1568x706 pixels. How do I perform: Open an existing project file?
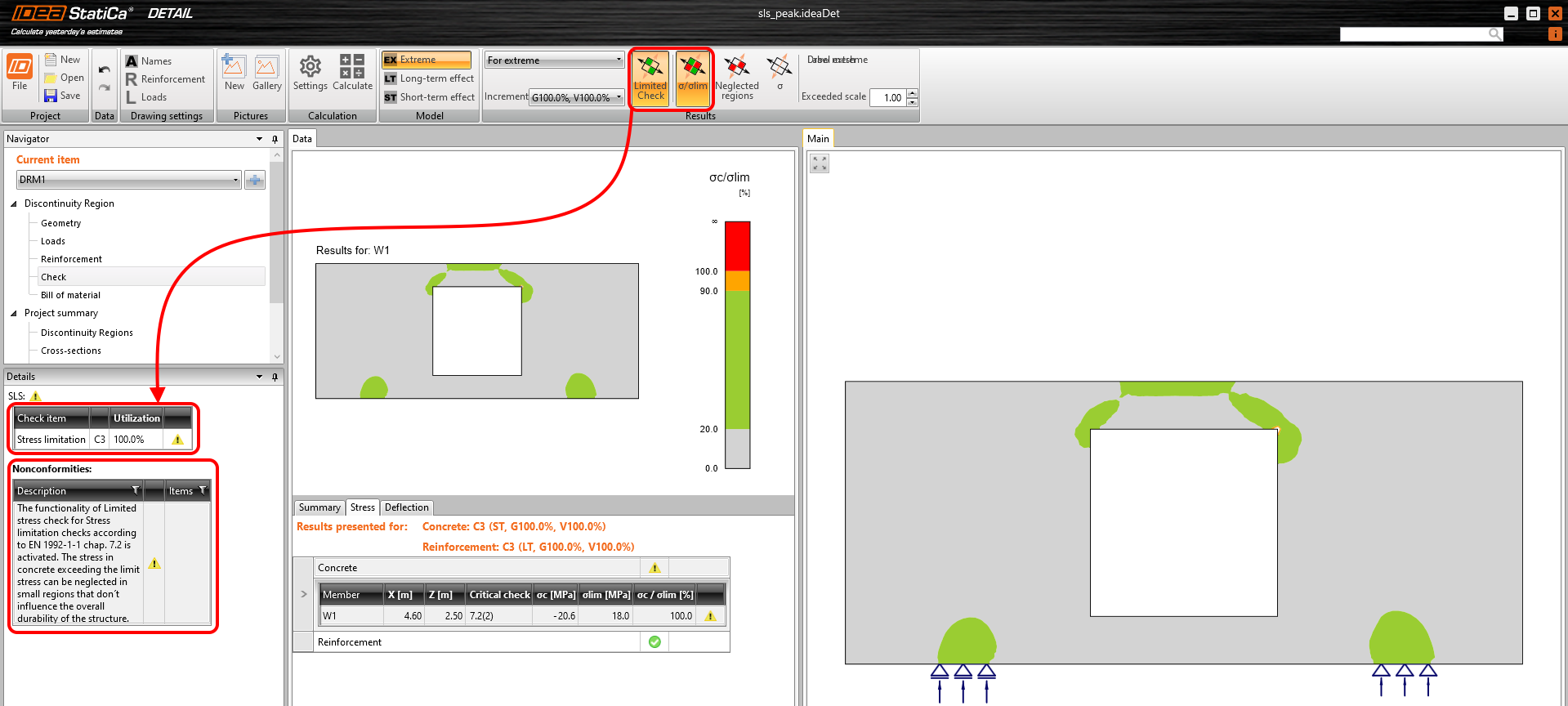[x=64, y=78]
